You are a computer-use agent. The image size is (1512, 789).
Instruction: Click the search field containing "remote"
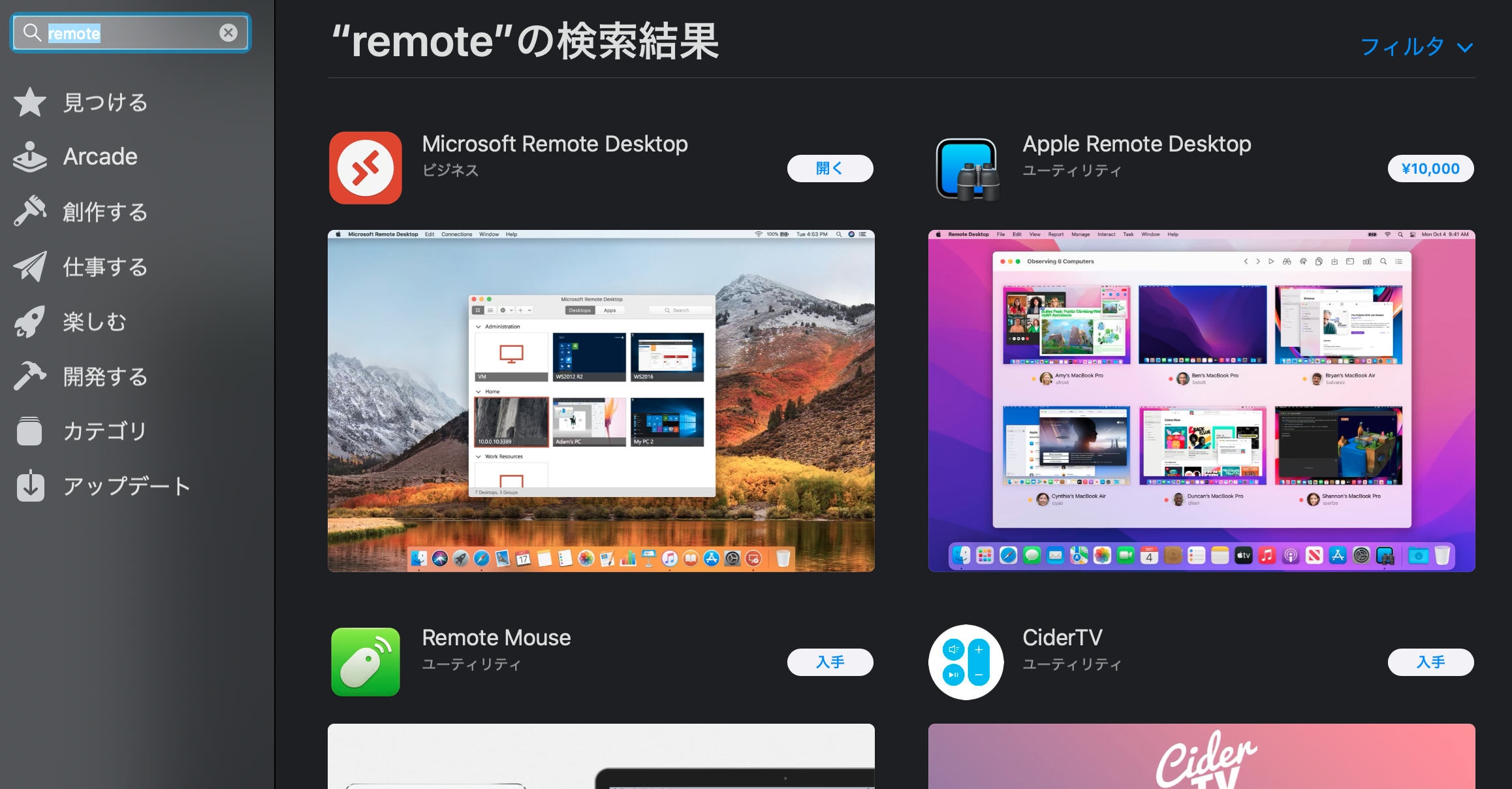131,33
